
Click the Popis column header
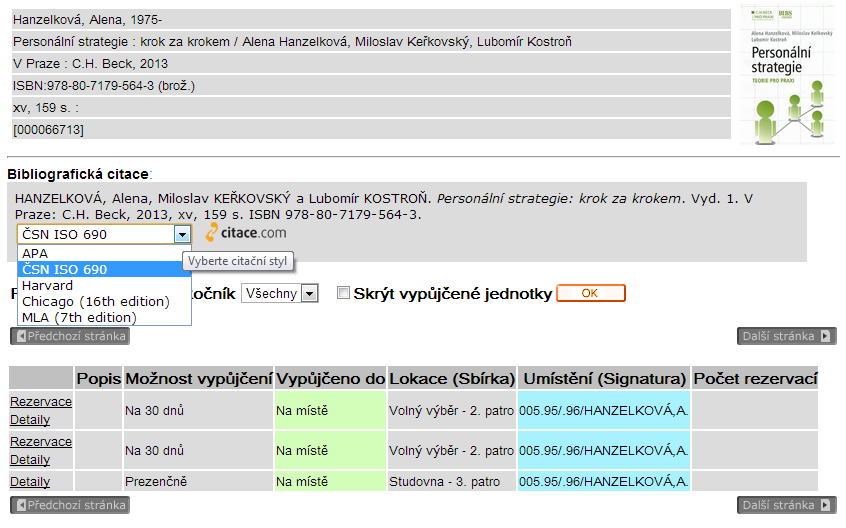click(99, 379)
